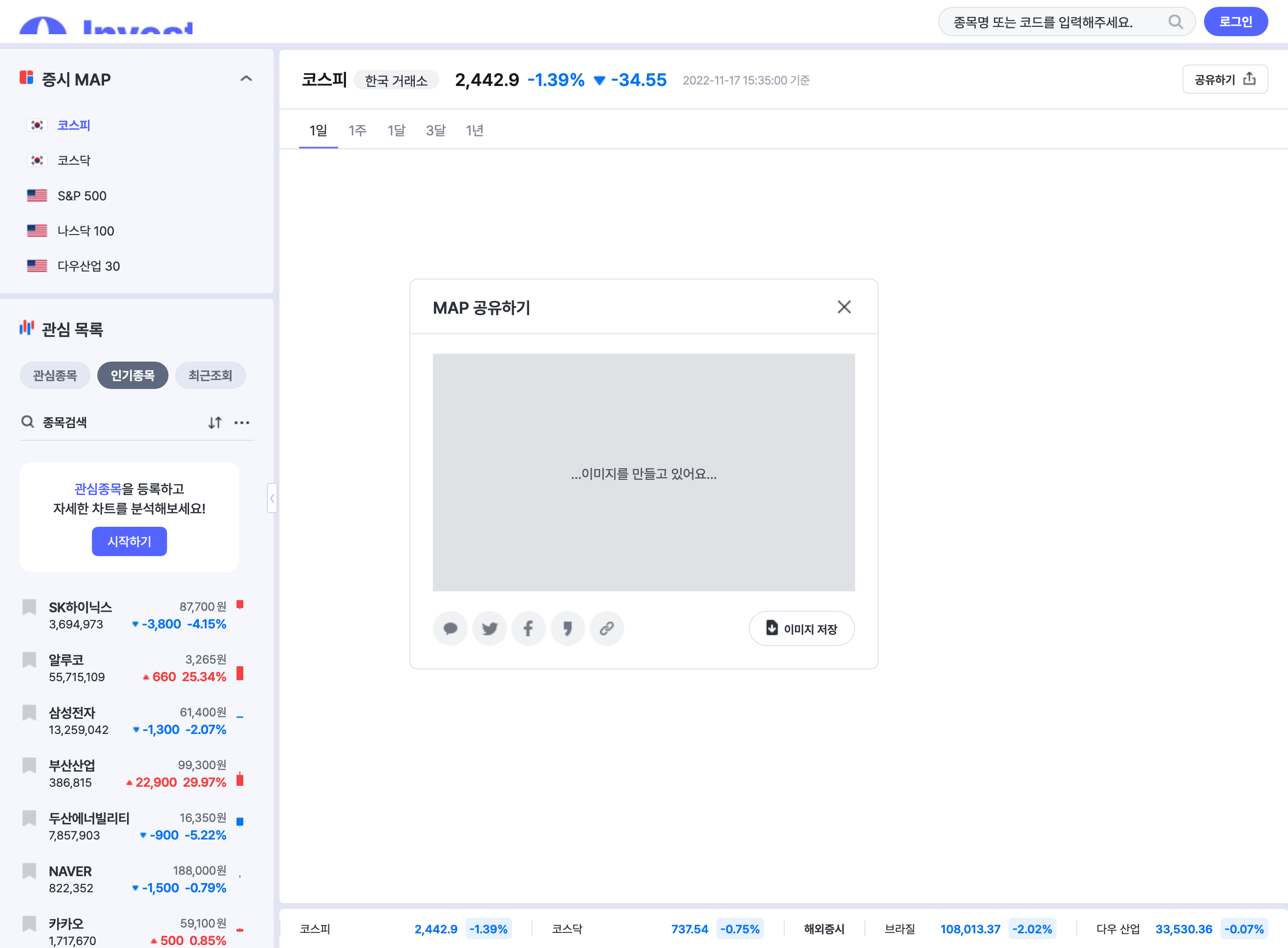Switch to the 1년 period tab
Image resolution: width=1288 pixels, height=948 pixels.
tap(474, 130)
